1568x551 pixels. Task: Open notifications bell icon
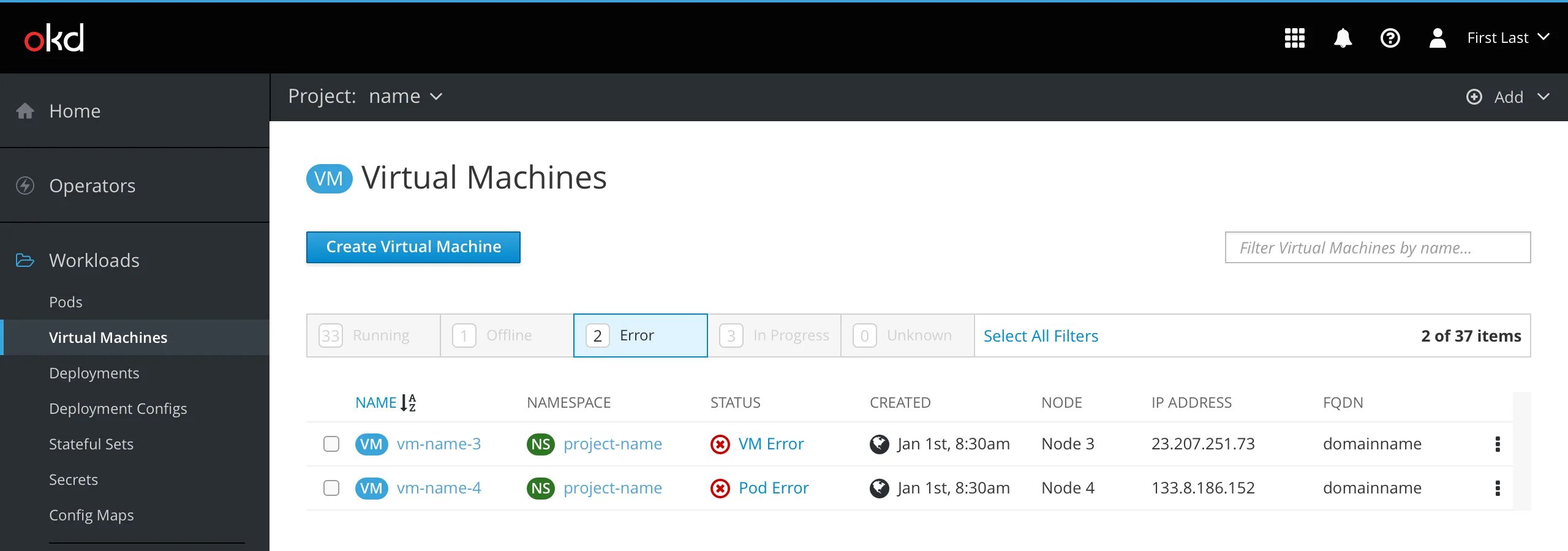[x=1343, y=38]
